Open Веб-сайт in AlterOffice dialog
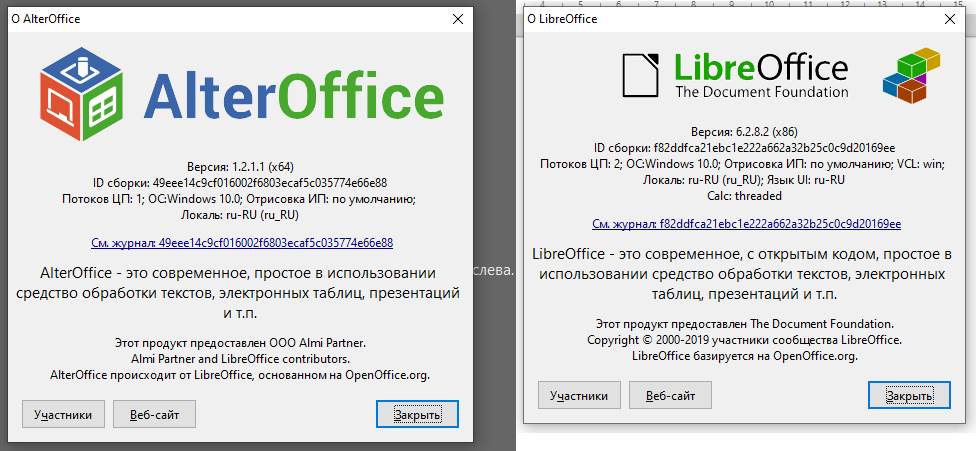This screenshot has width=976, height=451. coord(154,414)
